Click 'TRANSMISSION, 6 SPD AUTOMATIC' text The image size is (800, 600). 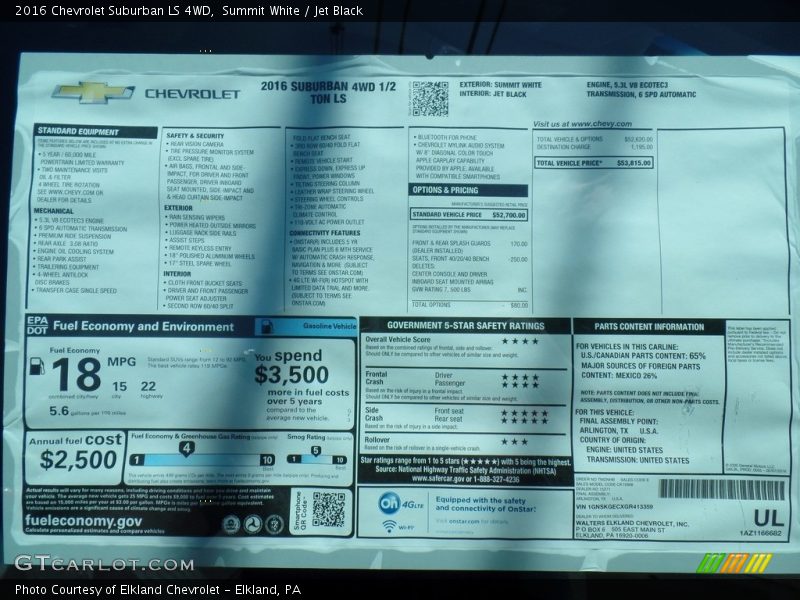[x=641, y=94]
